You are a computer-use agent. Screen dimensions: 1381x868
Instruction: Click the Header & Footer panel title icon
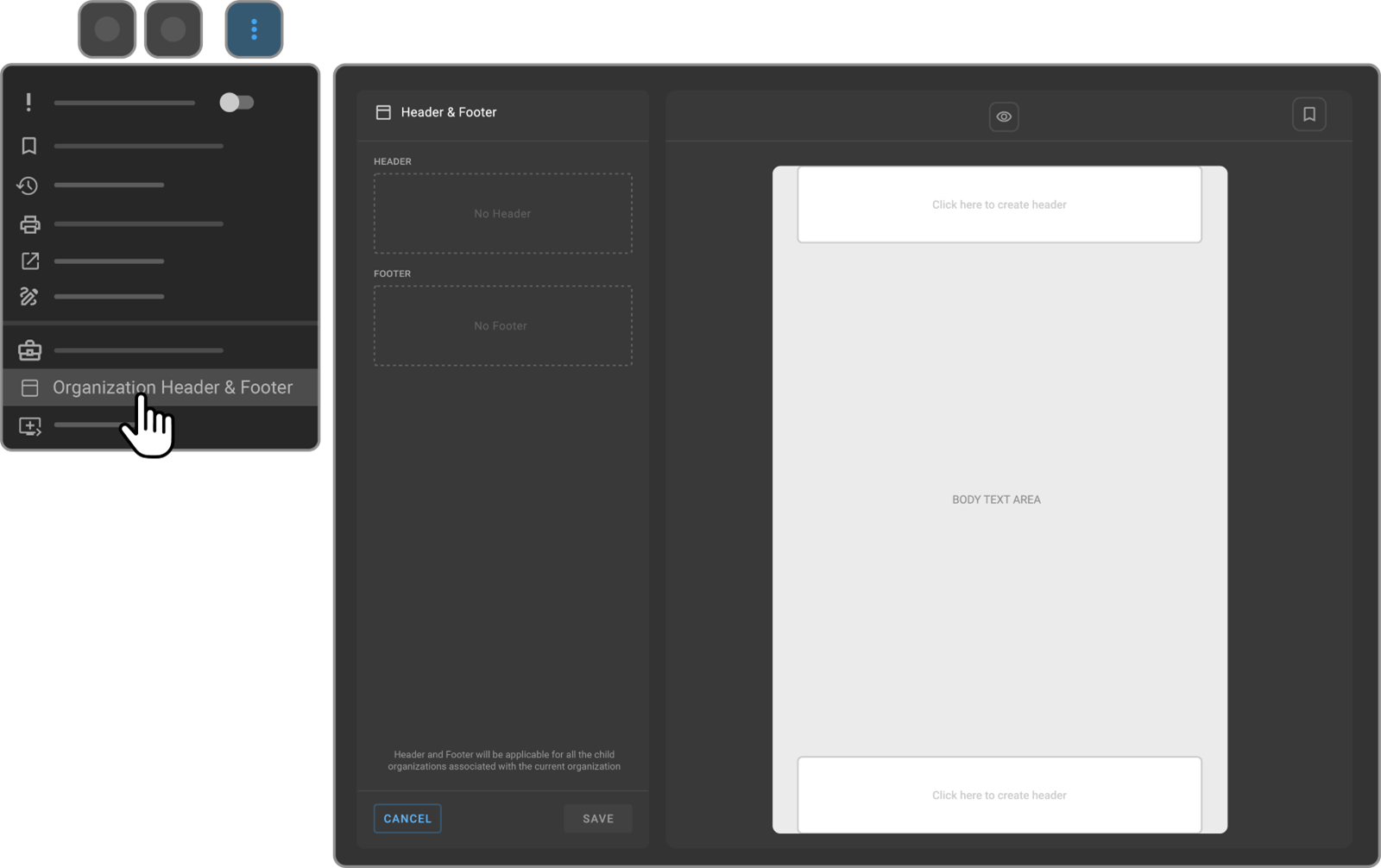[x=384, y=111]
